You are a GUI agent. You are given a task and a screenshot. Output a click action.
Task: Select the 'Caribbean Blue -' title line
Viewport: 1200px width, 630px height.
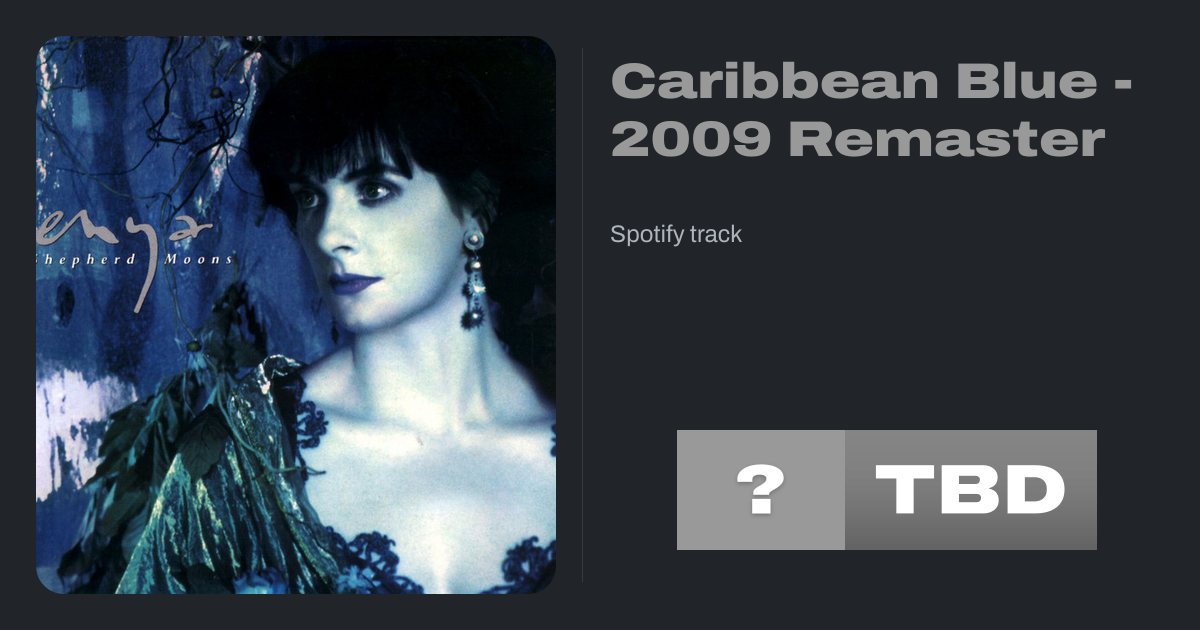click(871, 81)
